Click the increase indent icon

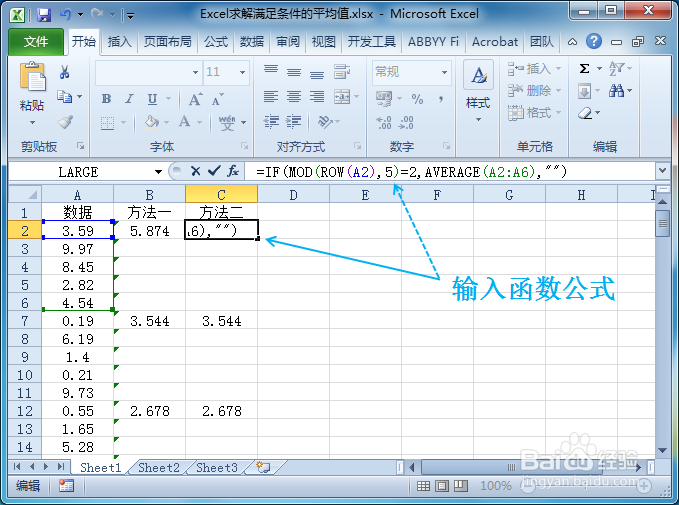point(294,122)
